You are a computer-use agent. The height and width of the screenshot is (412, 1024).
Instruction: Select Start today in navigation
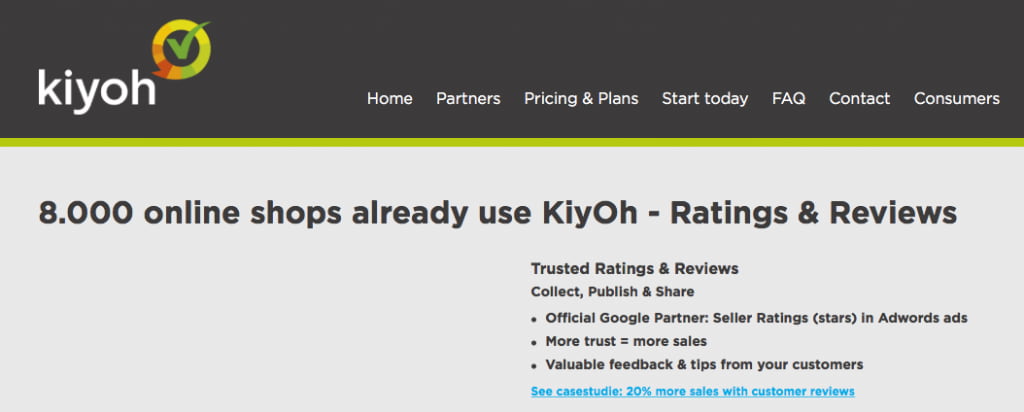tap(705, 99)
